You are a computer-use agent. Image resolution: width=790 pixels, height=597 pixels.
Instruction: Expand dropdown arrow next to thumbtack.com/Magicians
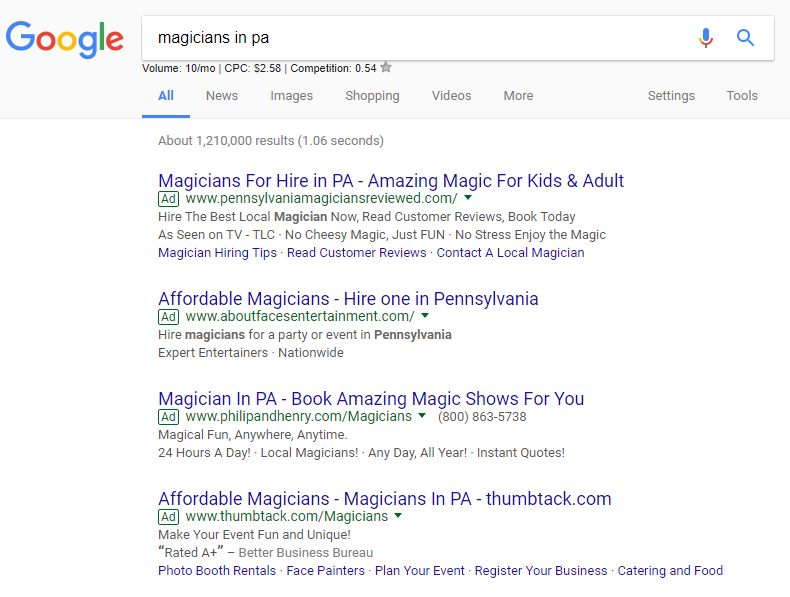click(398, 515)
